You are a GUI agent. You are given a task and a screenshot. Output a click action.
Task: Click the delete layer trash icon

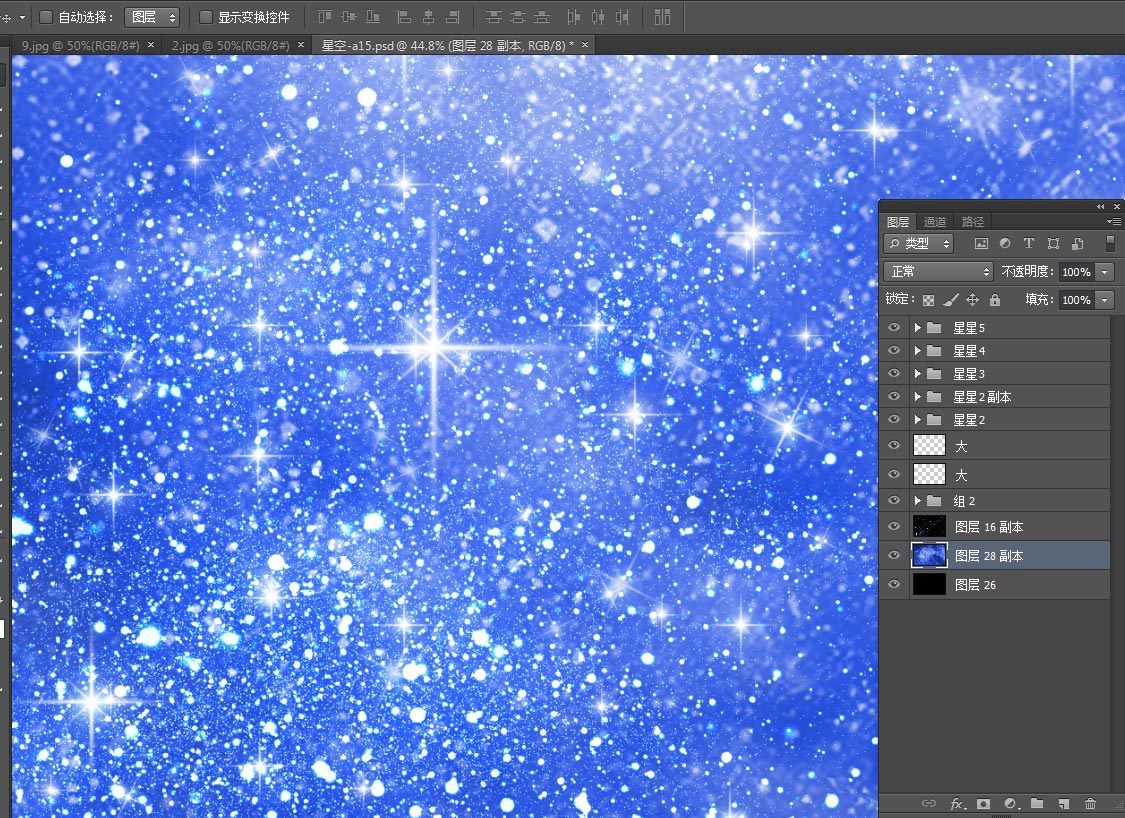(1090, 804)
